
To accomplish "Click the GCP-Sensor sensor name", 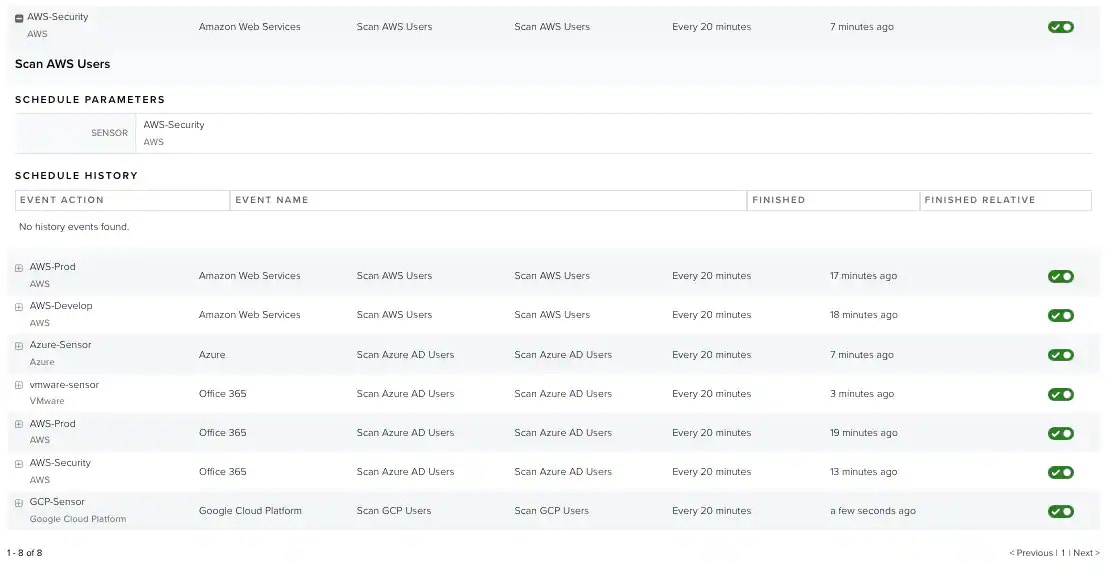I will [57, 501].
